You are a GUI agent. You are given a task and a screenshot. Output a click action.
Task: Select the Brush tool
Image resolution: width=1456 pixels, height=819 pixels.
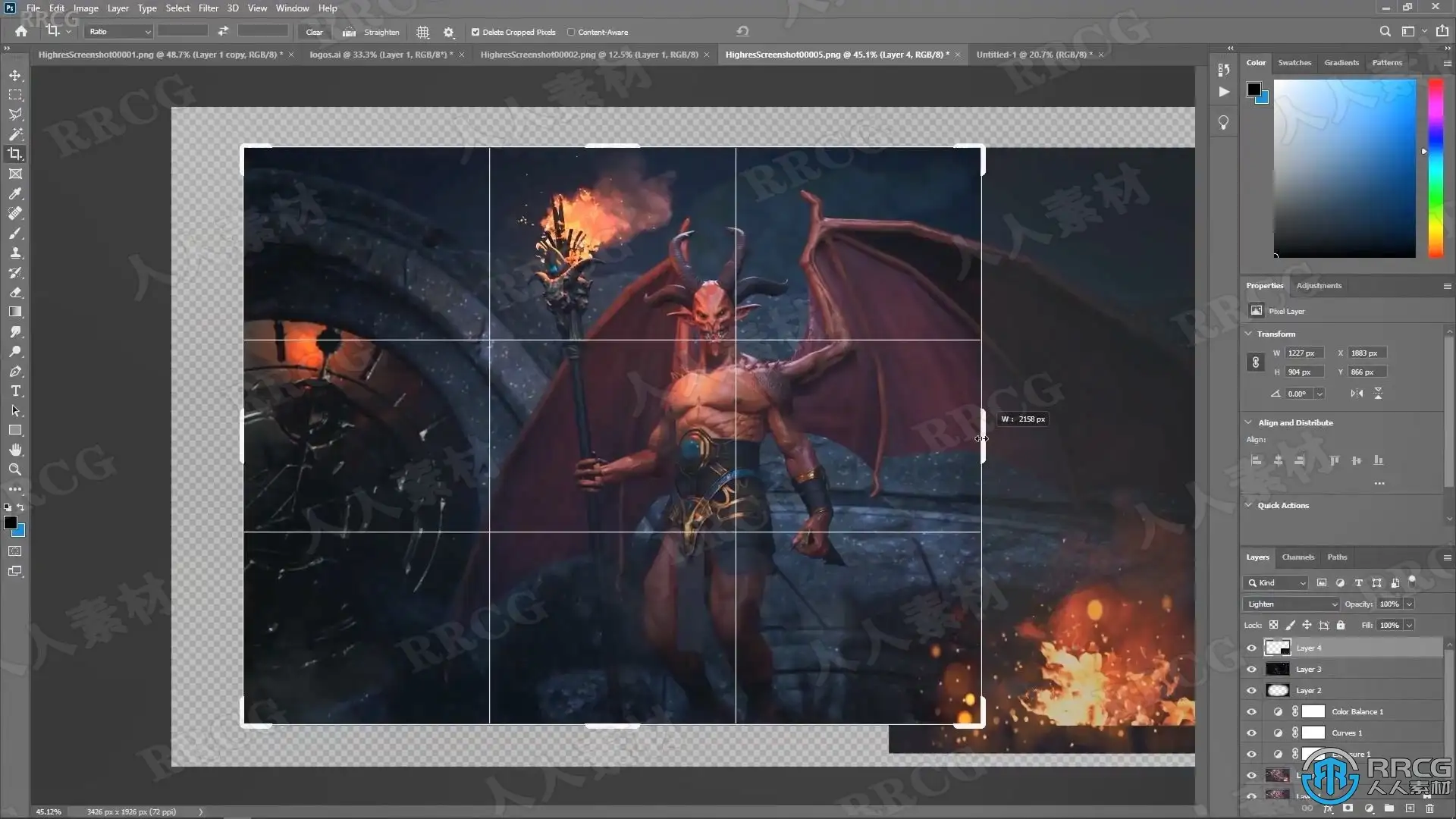click(15, 233)
